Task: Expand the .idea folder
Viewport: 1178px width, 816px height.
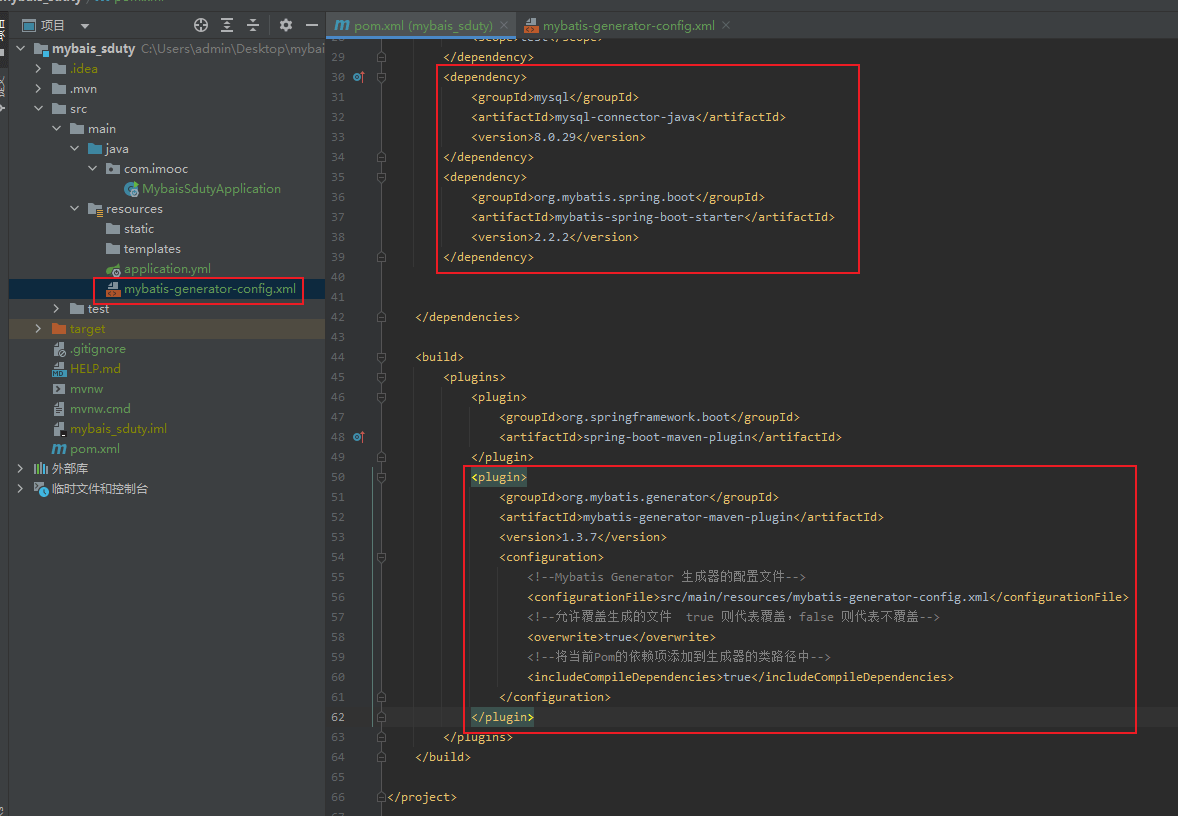Action: tap(38, 68)
